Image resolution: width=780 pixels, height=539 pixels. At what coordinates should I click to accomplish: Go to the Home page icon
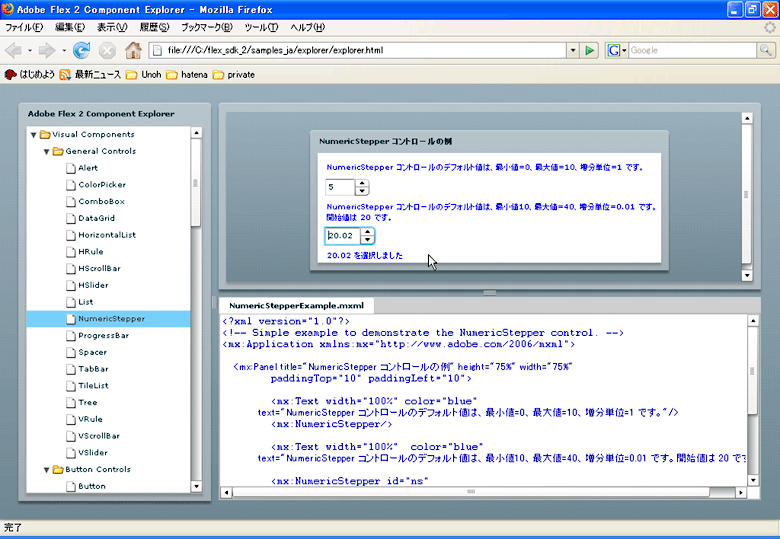click(x=133, y=50)
